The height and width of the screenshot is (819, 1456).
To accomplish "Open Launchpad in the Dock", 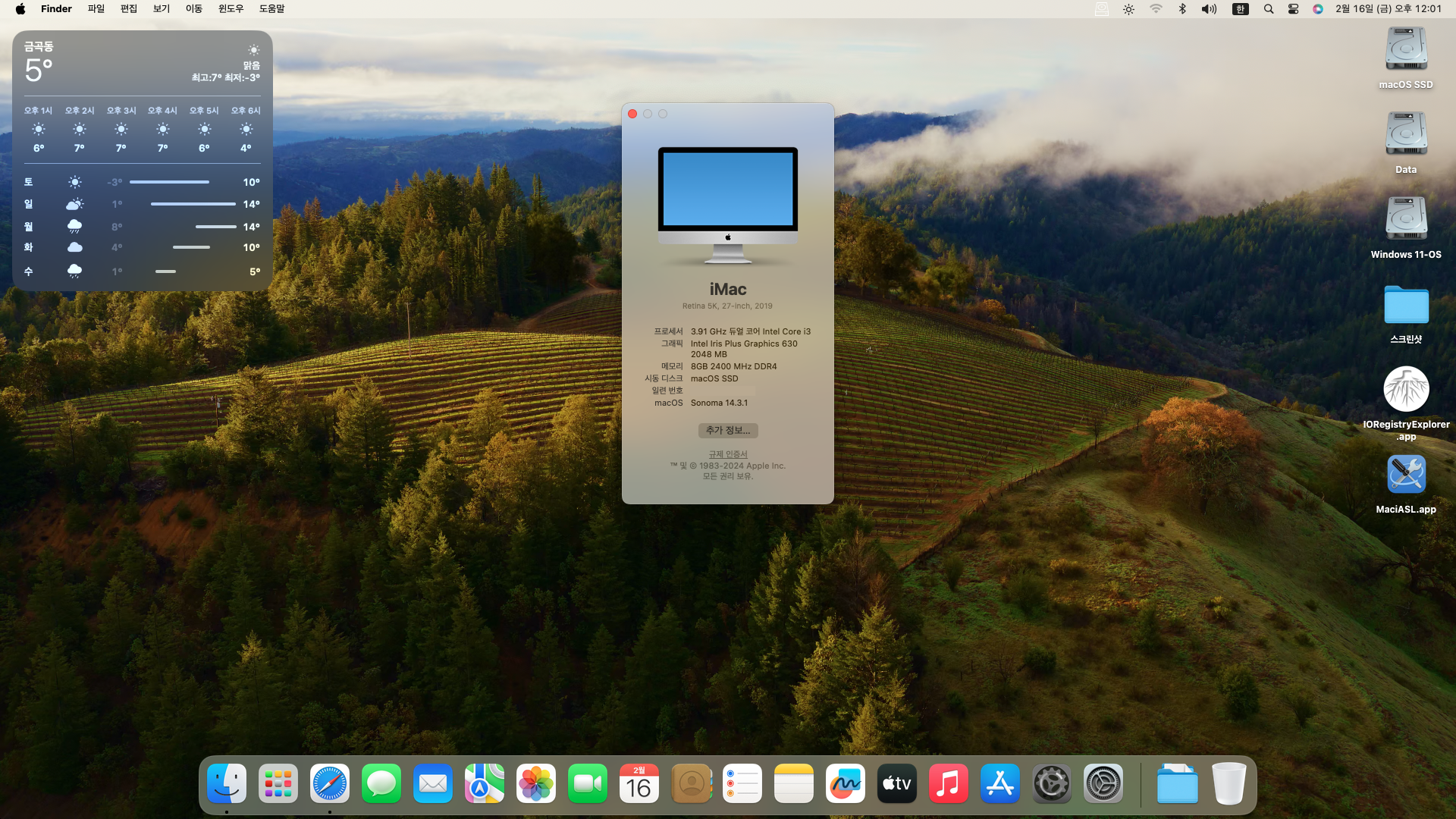I will [x=278, y=783].
